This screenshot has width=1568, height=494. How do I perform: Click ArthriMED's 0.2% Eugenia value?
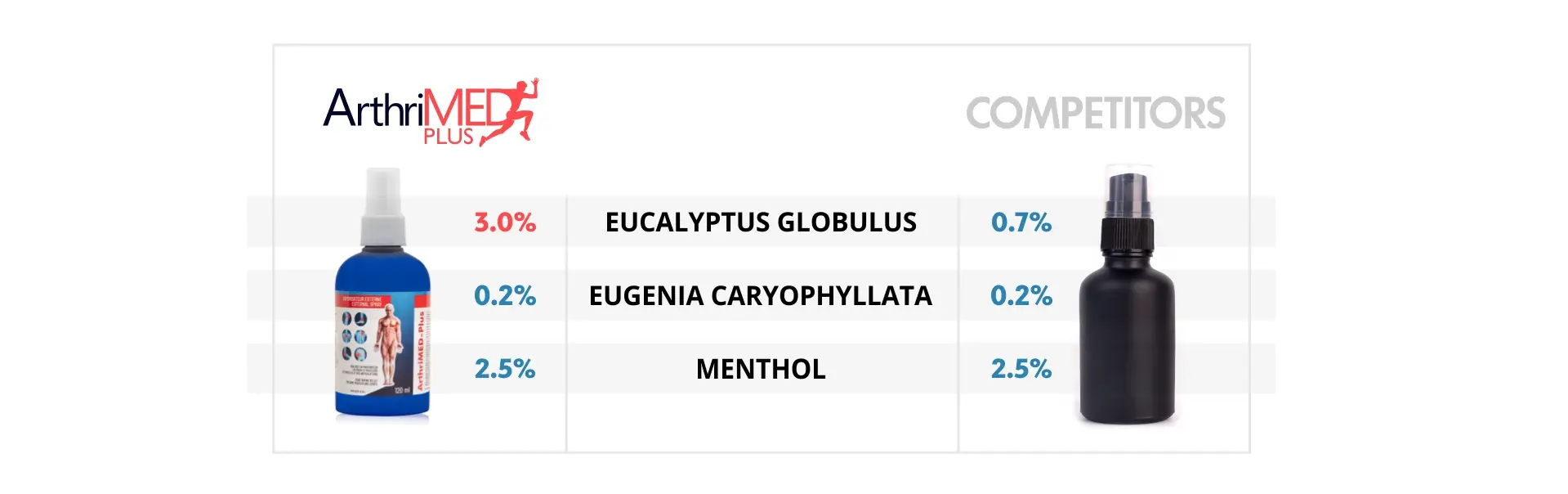click(505, 295)
